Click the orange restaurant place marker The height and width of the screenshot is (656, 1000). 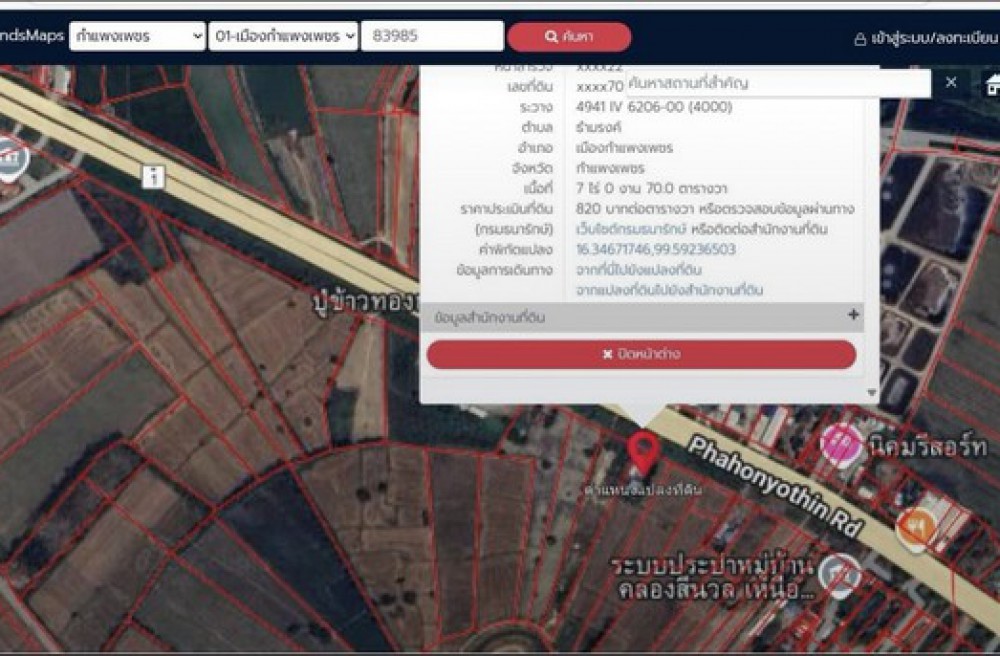[x=914, y=526]
